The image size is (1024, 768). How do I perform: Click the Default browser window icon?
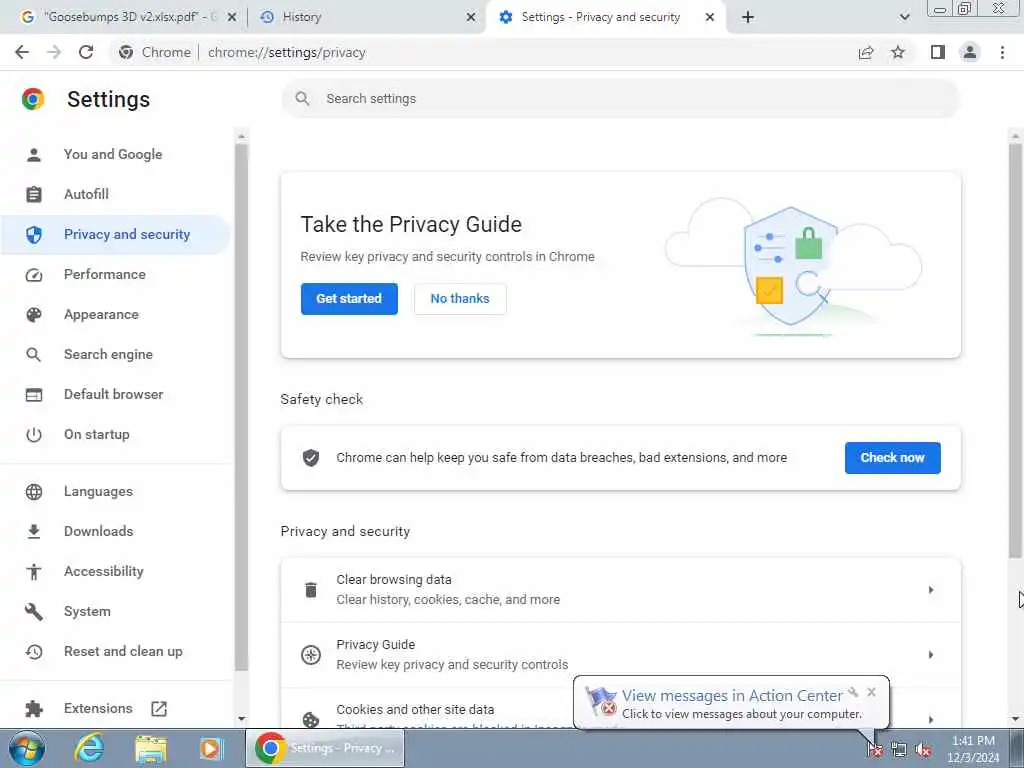pos(34,394)
